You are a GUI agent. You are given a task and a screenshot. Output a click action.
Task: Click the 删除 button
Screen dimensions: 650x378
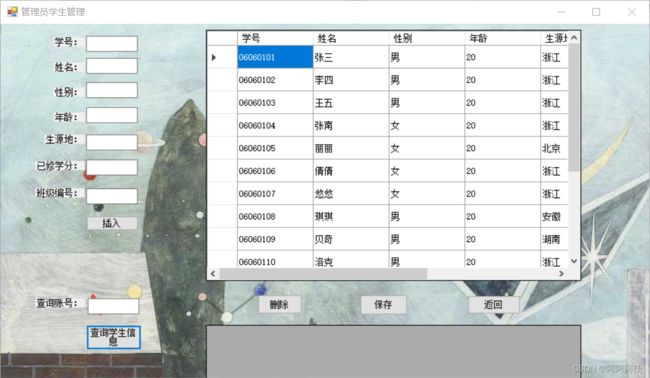279,305
